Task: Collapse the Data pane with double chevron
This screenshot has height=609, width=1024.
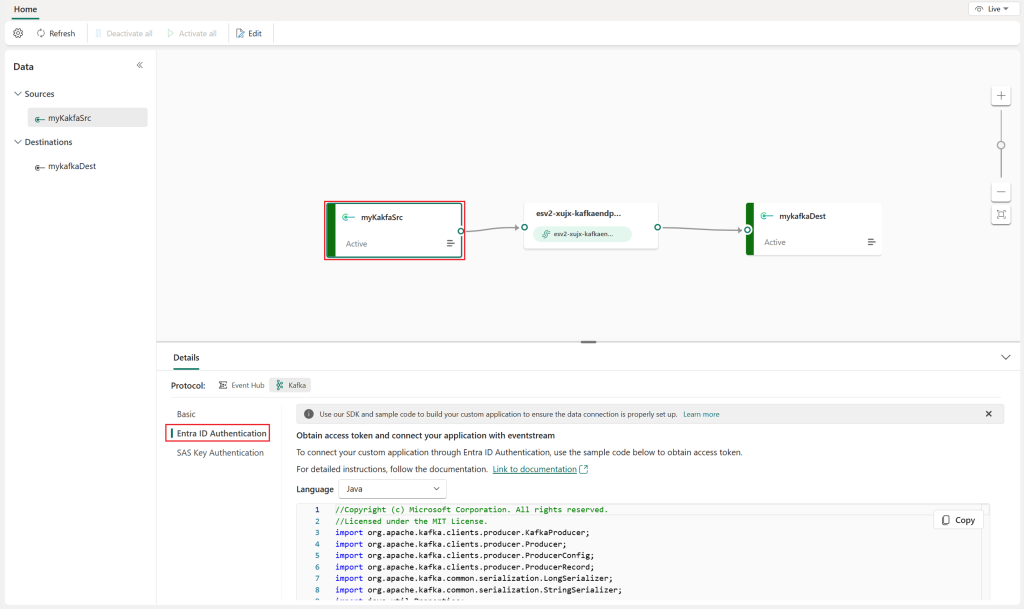Action: tap(140, 65)
